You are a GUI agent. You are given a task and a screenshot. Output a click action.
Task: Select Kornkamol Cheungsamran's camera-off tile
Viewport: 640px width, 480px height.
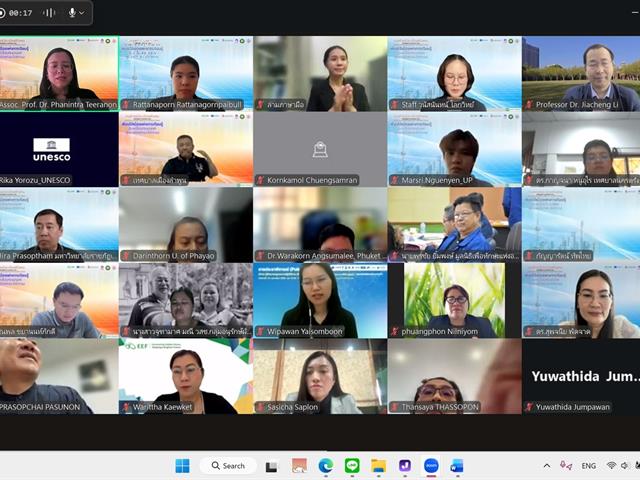click(320, 149)
